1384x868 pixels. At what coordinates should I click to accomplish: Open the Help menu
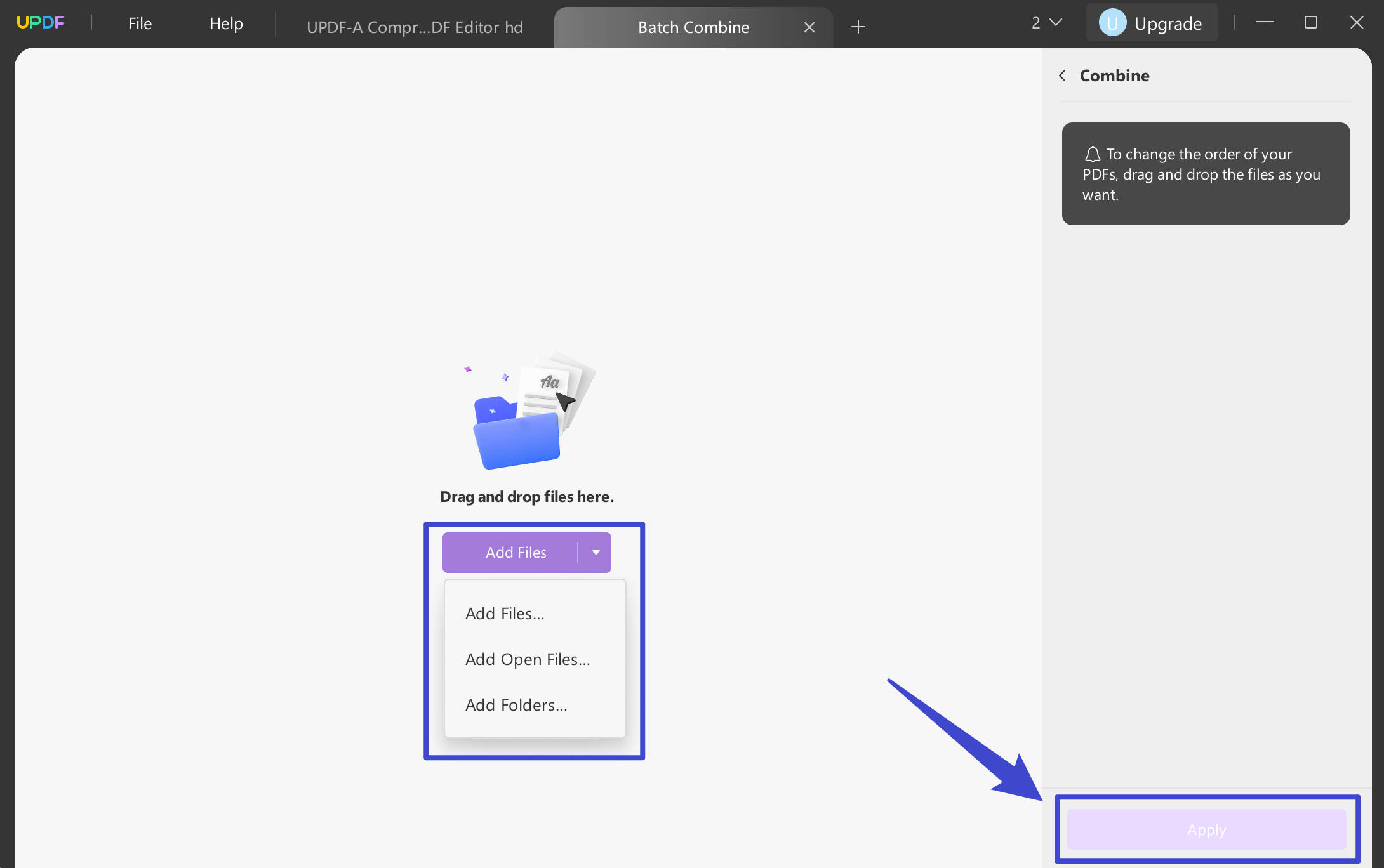click(x=226, y=23)
